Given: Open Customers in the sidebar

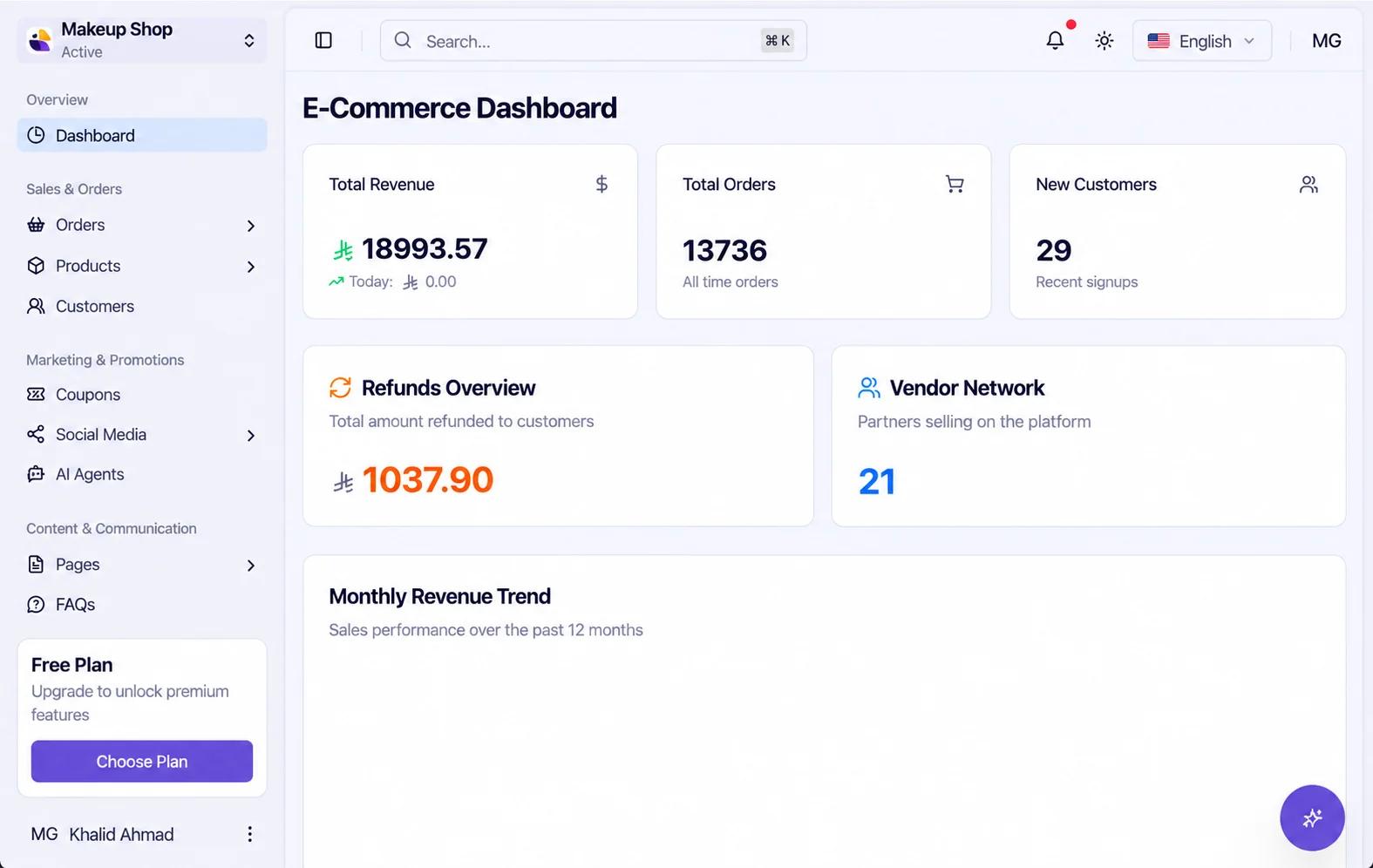Looking at the screenshot, I should (142, 306).
